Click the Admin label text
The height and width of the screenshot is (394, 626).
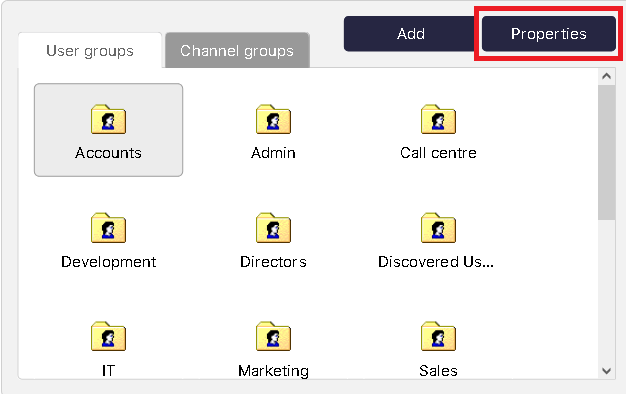[273, 153]
